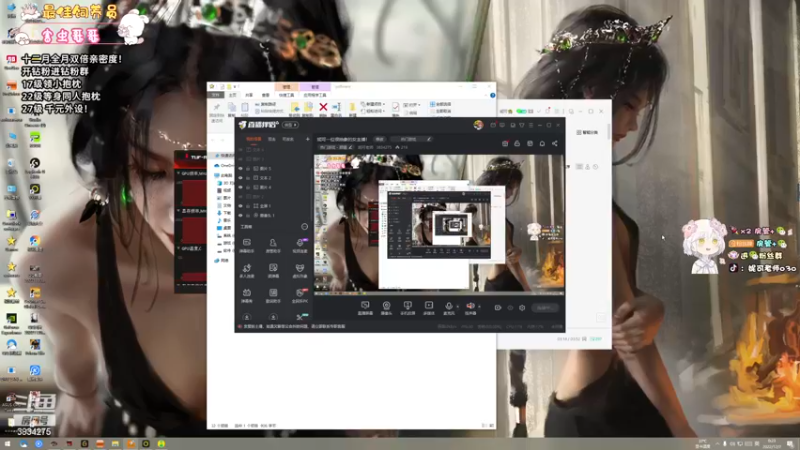
Task: Collapse the toolbox section with minus icon
Action: tap(305, 227)
